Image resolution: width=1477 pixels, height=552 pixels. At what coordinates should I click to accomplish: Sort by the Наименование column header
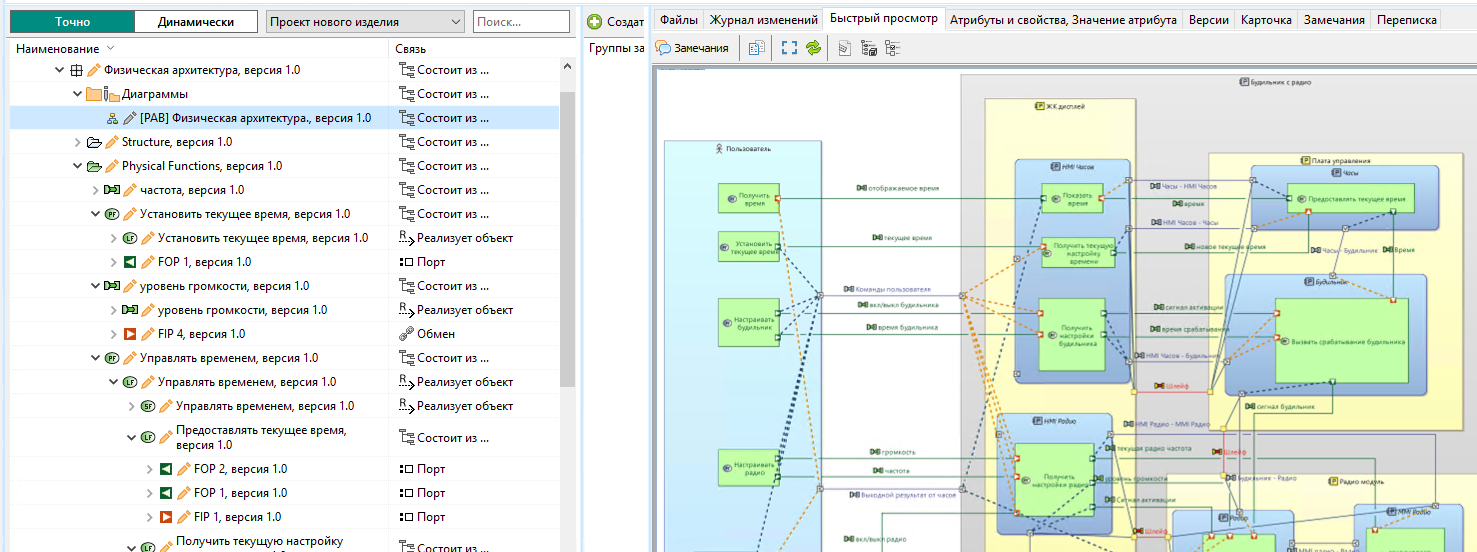(x=57, y=49)
